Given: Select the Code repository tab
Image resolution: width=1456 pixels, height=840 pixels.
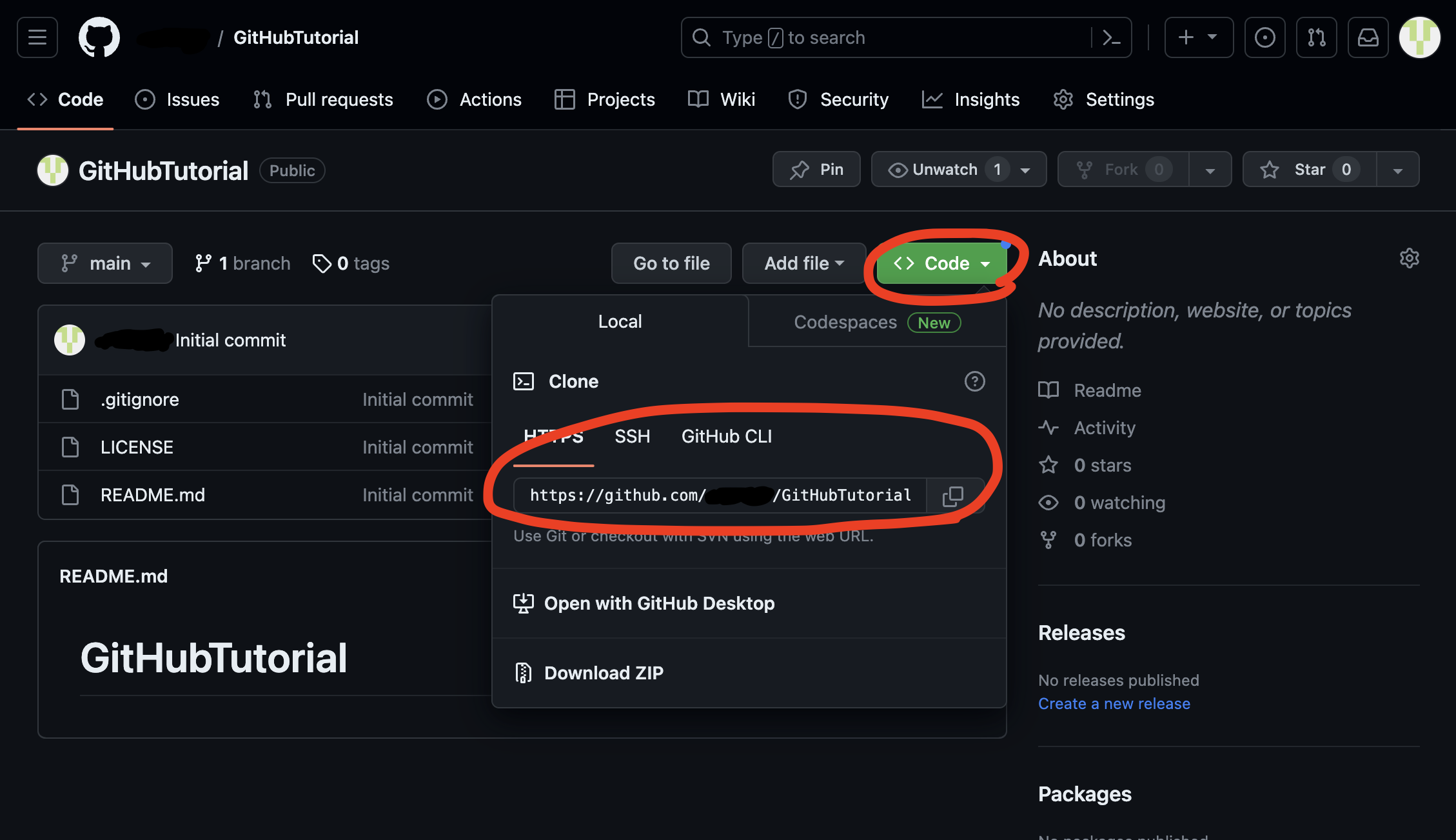Looking at the screenshot, I should coord(65,99).
